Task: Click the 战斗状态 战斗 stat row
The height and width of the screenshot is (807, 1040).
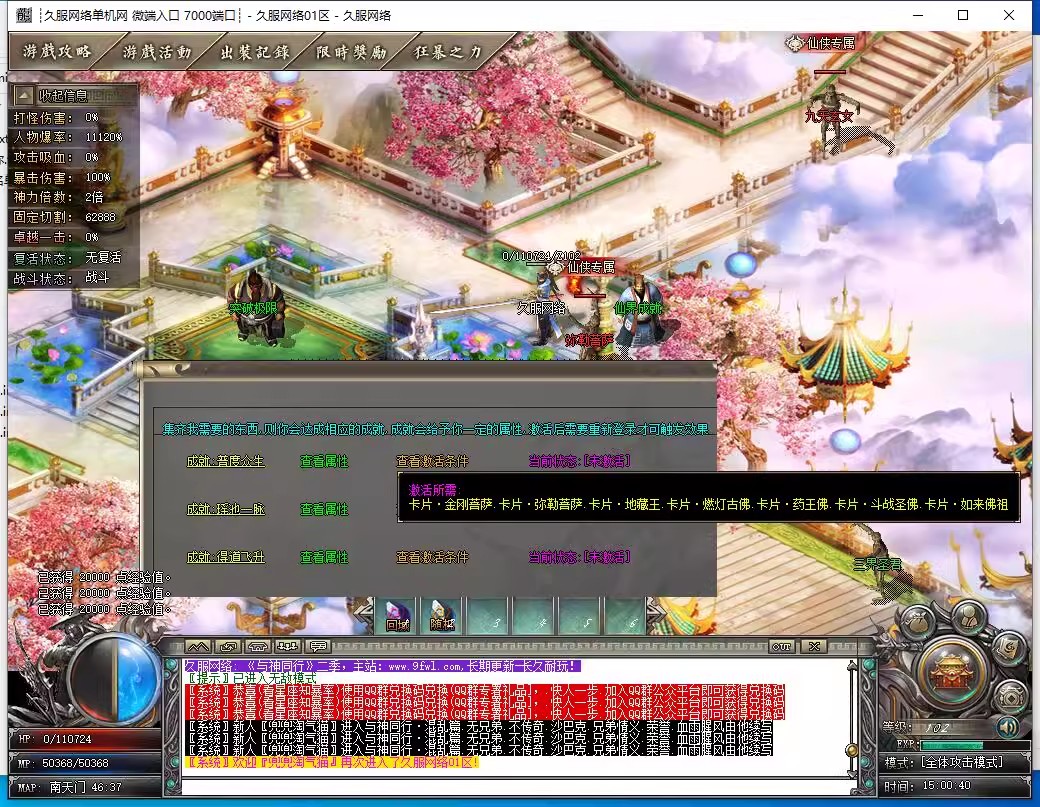Action: pyautogui.click(x=62, y=278)
